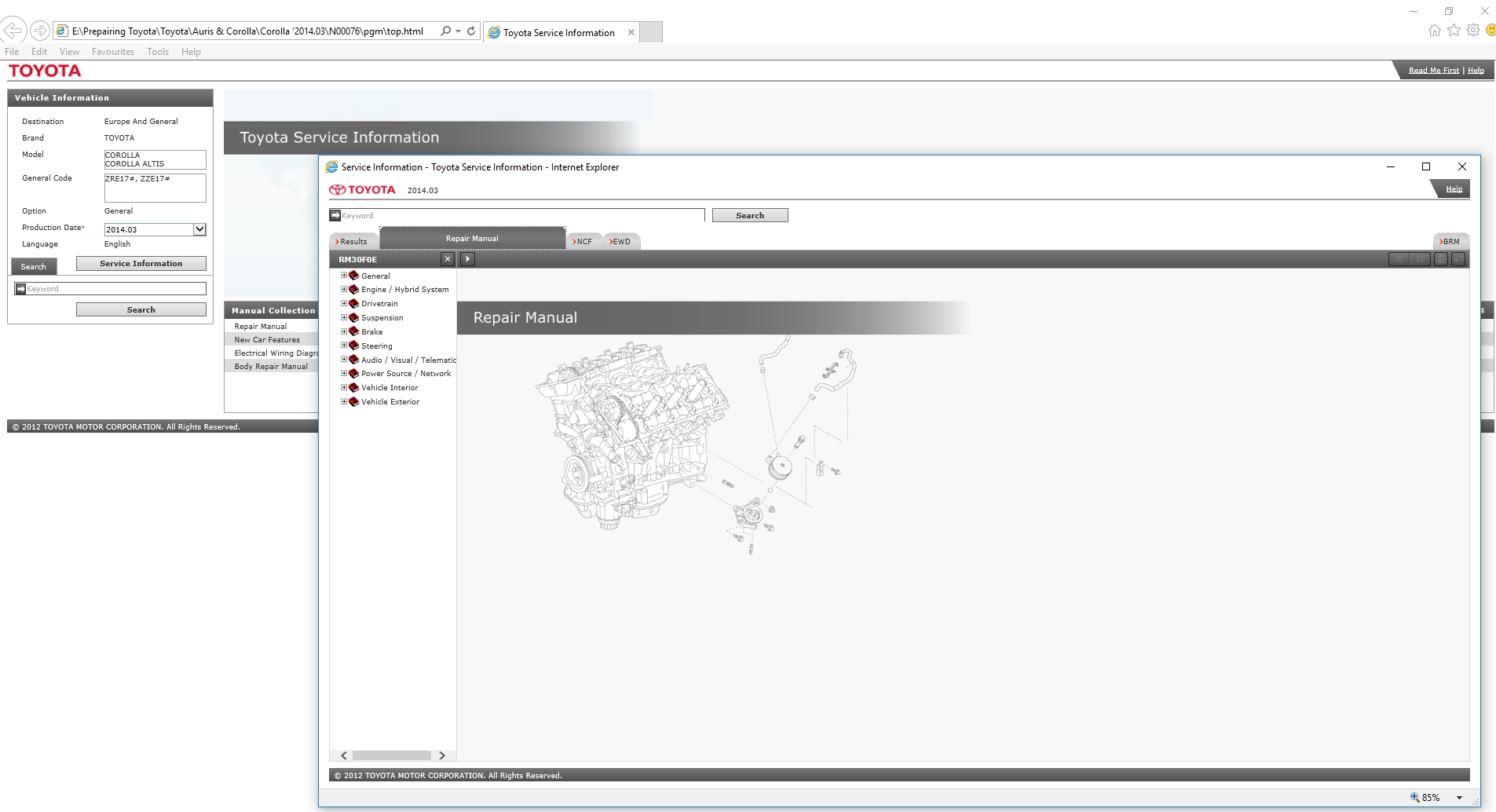Expand the Engine / Hybrid System tree node
Viewport: 1496px width, 812px height.
tap(344, 290)
